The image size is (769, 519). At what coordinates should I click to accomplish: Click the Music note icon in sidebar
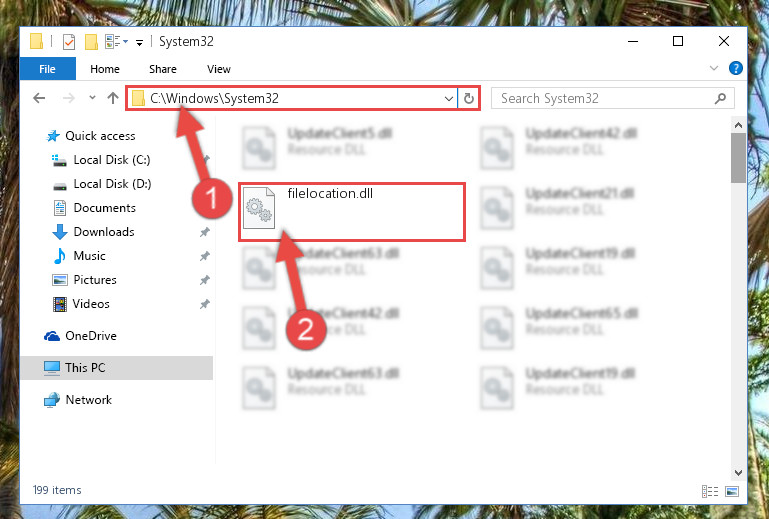tap(59, 256)
